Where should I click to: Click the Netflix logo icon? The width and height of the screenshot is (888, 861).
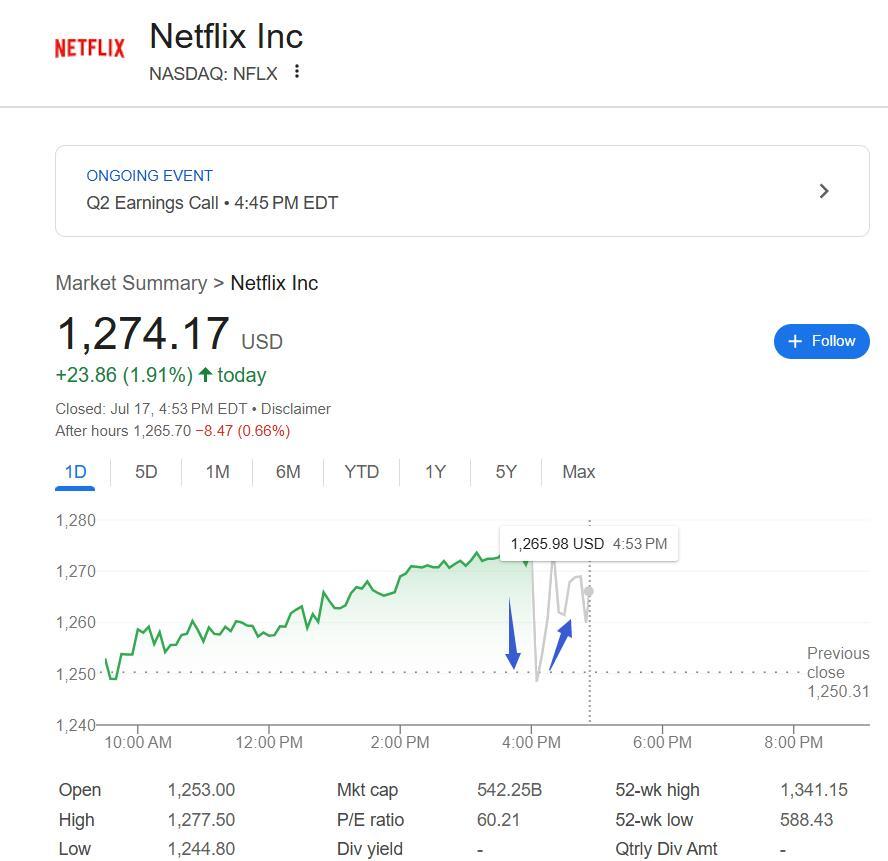[89, 48]
